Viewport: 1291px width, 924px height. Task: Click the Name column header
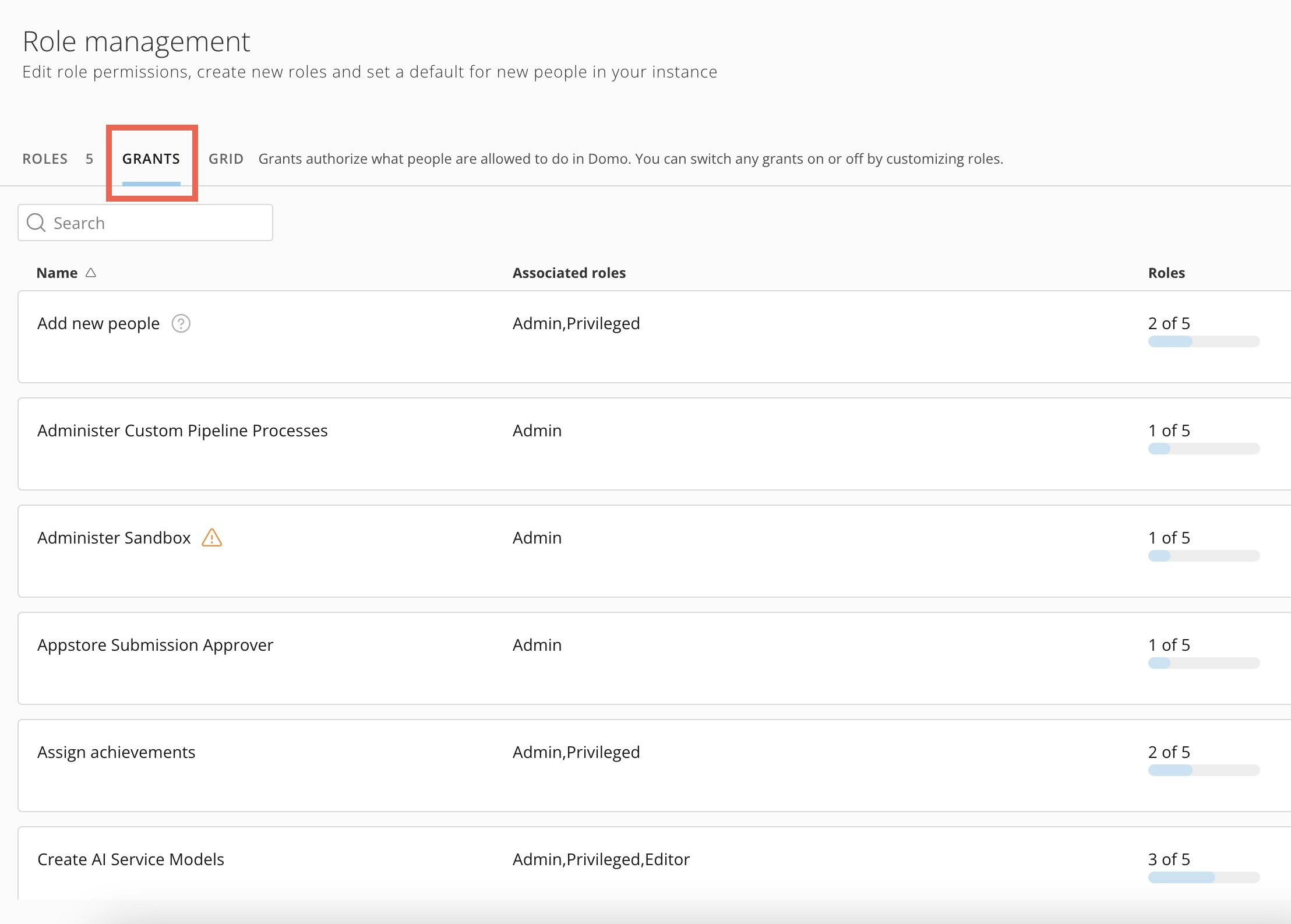point(57,273)
